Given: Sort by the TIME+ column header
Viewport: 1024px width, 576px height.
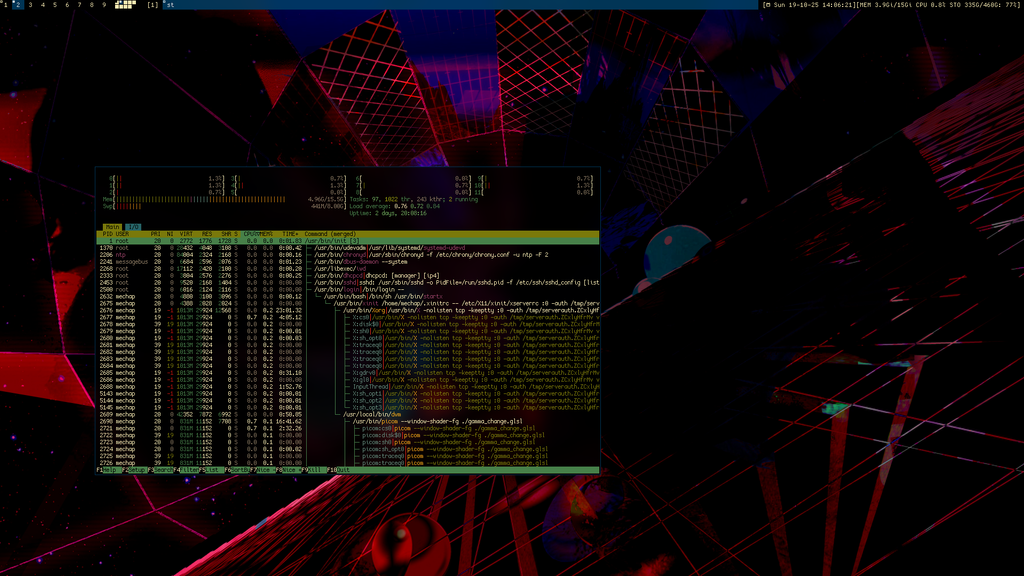Looking at the screenshot, I should [x=288, y=234].
